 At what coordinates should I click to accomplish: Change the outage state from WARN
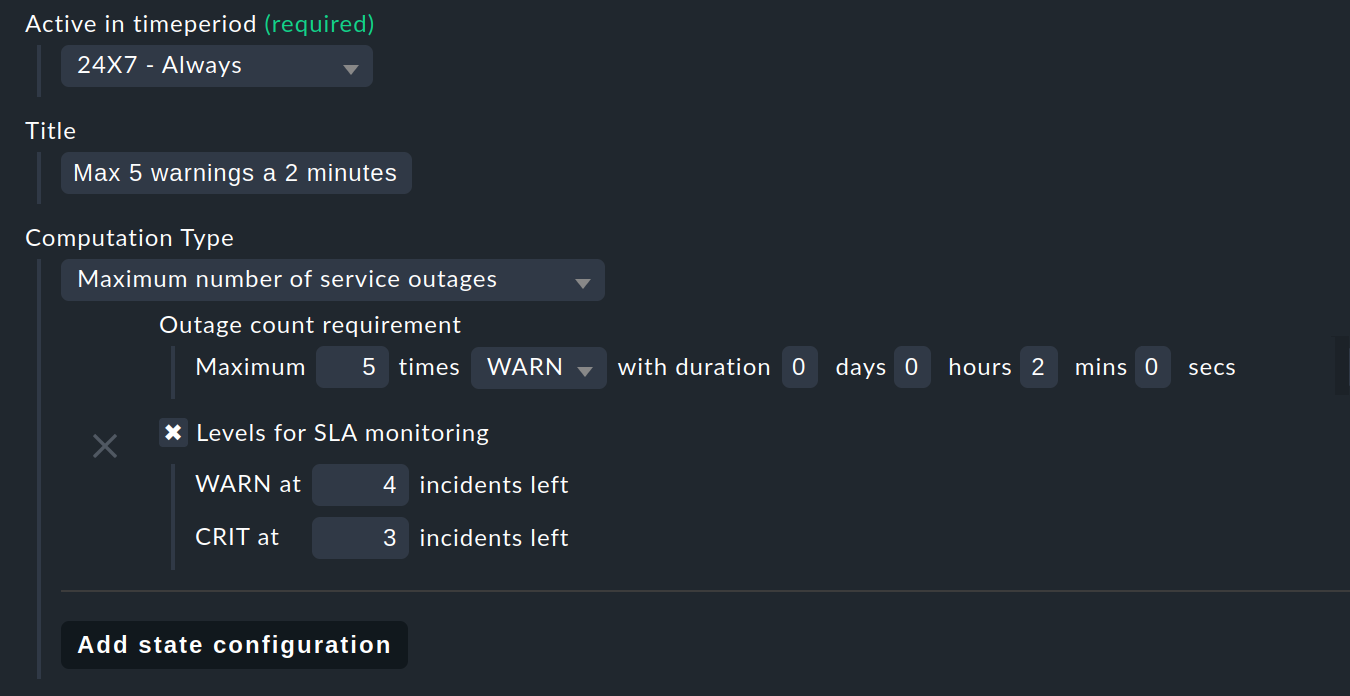pos(538,368)
